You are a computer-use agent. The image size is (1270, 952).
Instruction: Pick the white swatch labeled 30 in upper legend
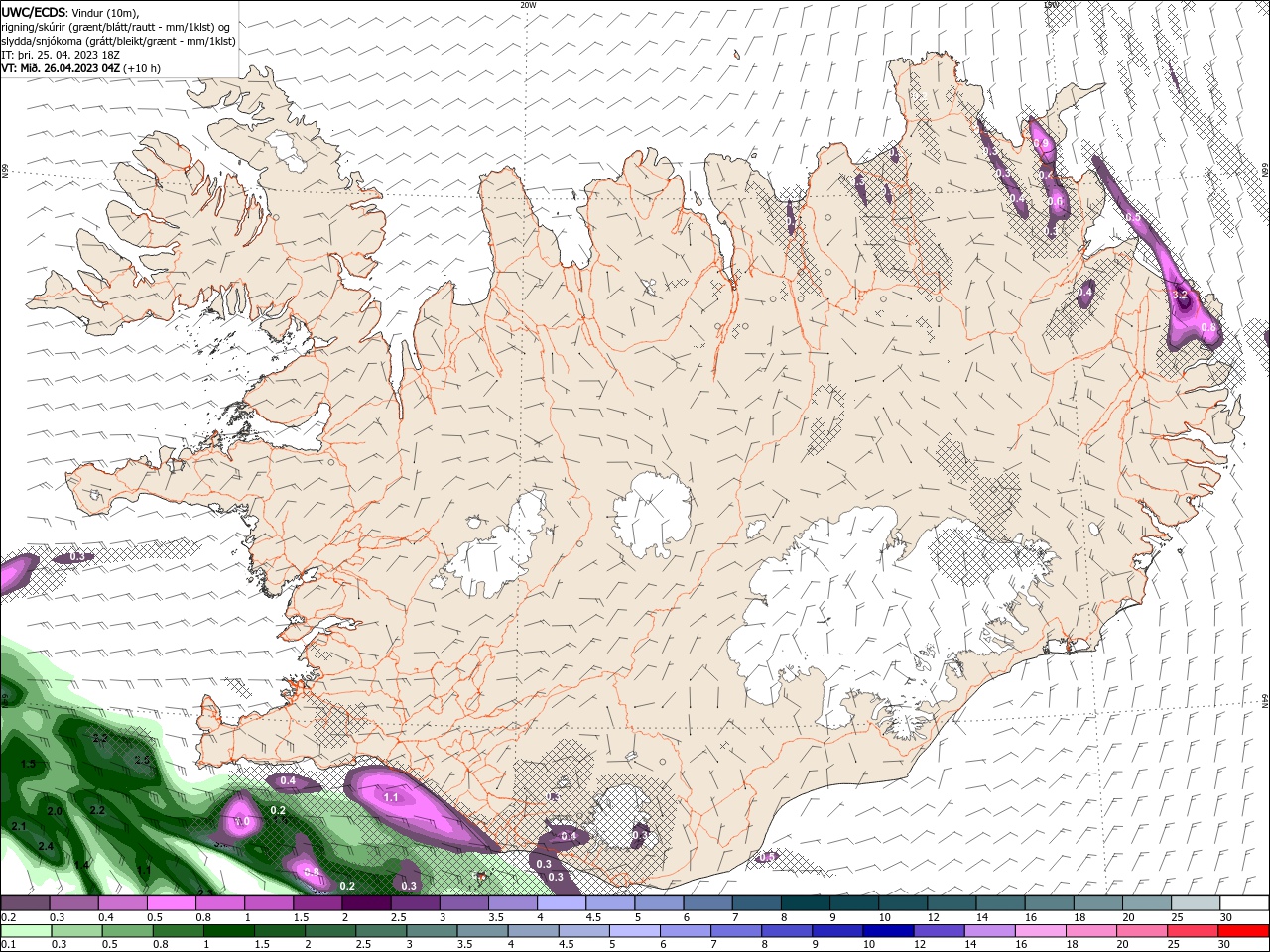point(1244,903)
